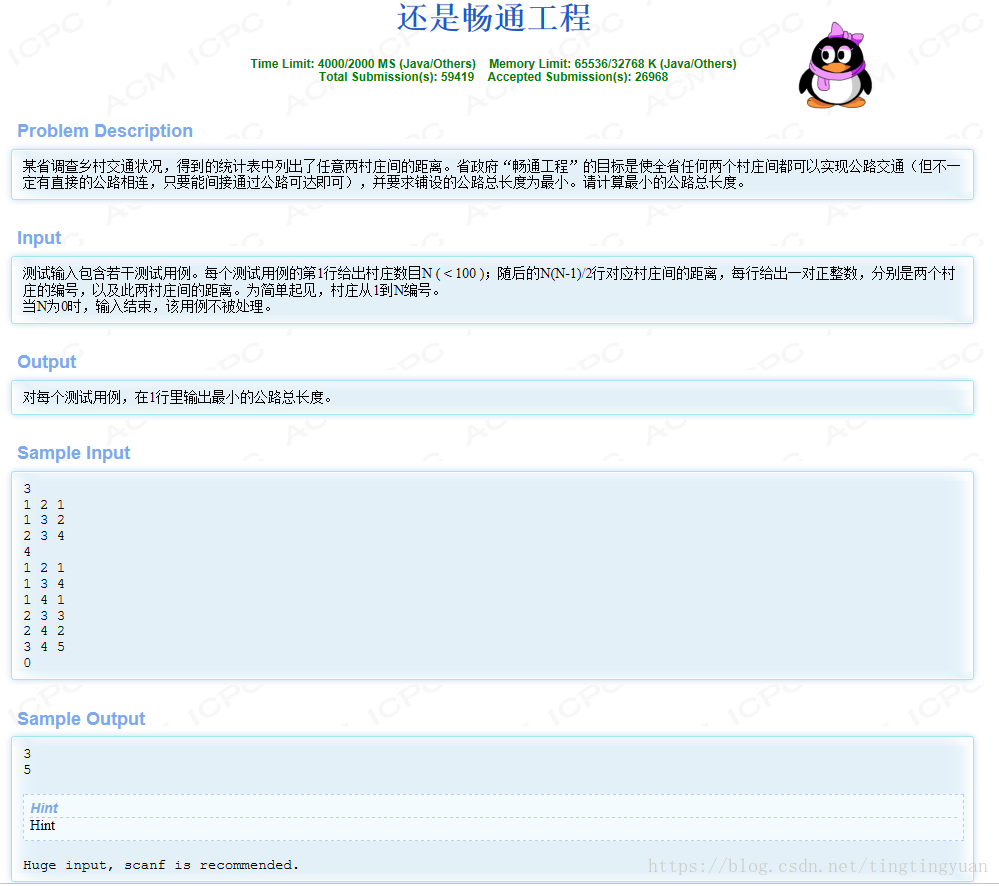This screenshot has width=999, height=886.
Task: Click sample input line '2 4 2'
Action: point(44,631)
